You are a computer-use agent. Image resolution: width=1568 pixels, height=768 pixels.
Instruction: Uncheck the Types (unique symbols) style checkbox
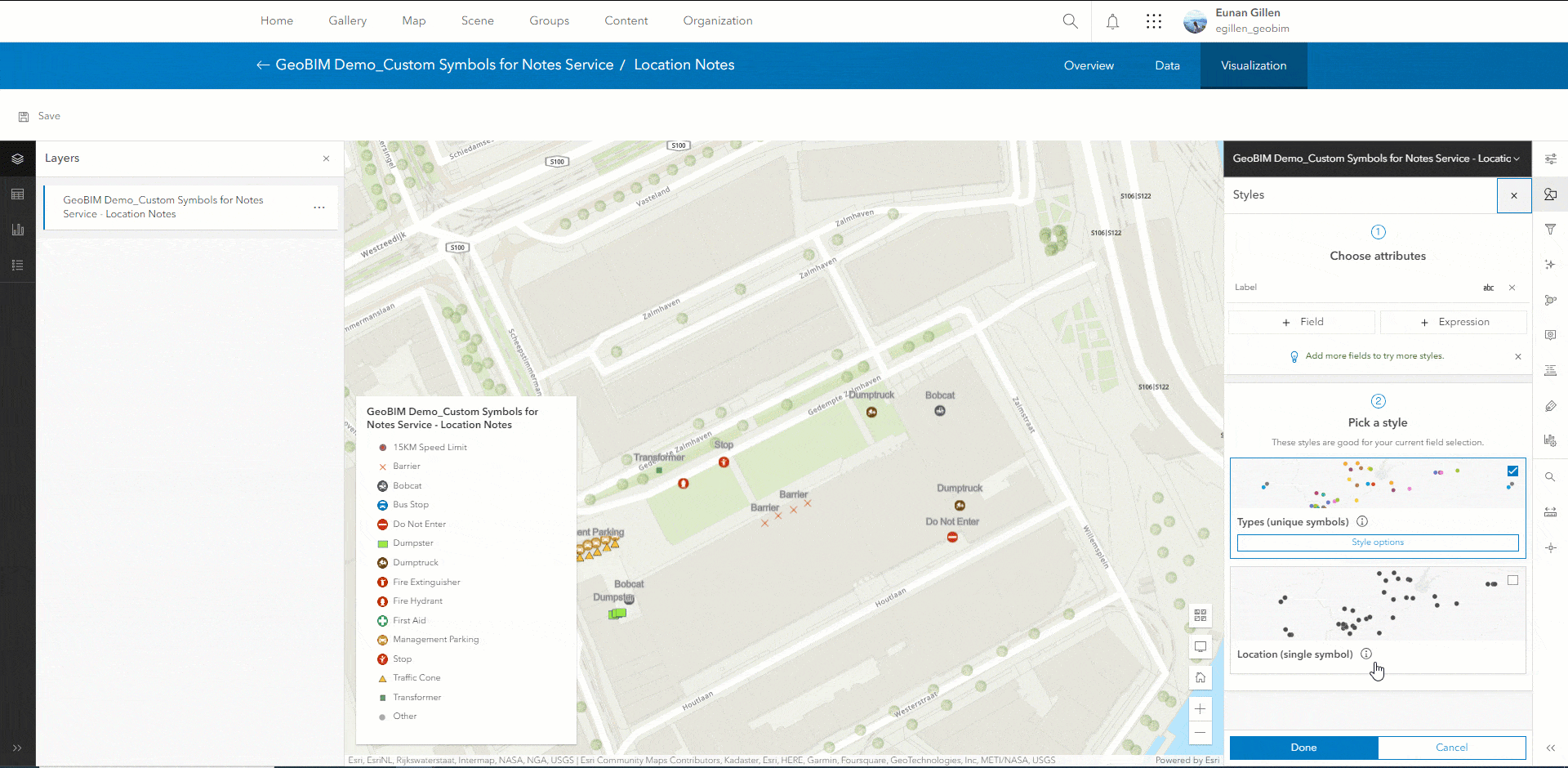pyautogui.click(x=1513, y=471)
